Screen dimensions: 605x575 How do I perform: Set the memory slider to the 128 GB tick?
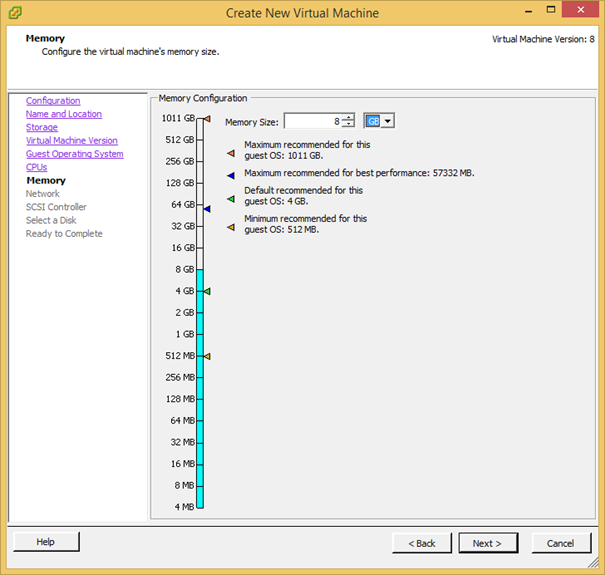coord(200,183)
